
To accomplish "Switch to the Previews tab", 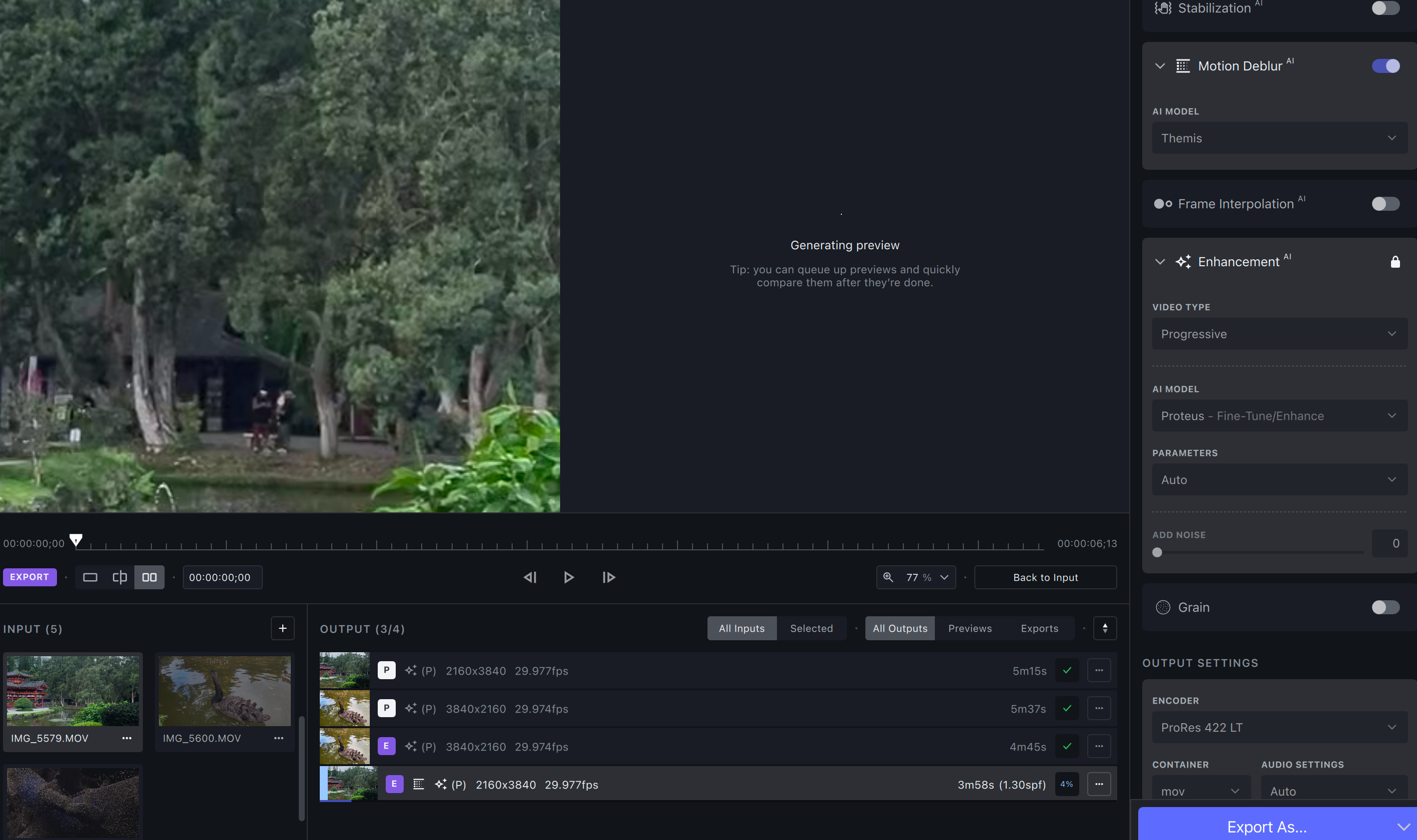I will pos(970,628).
